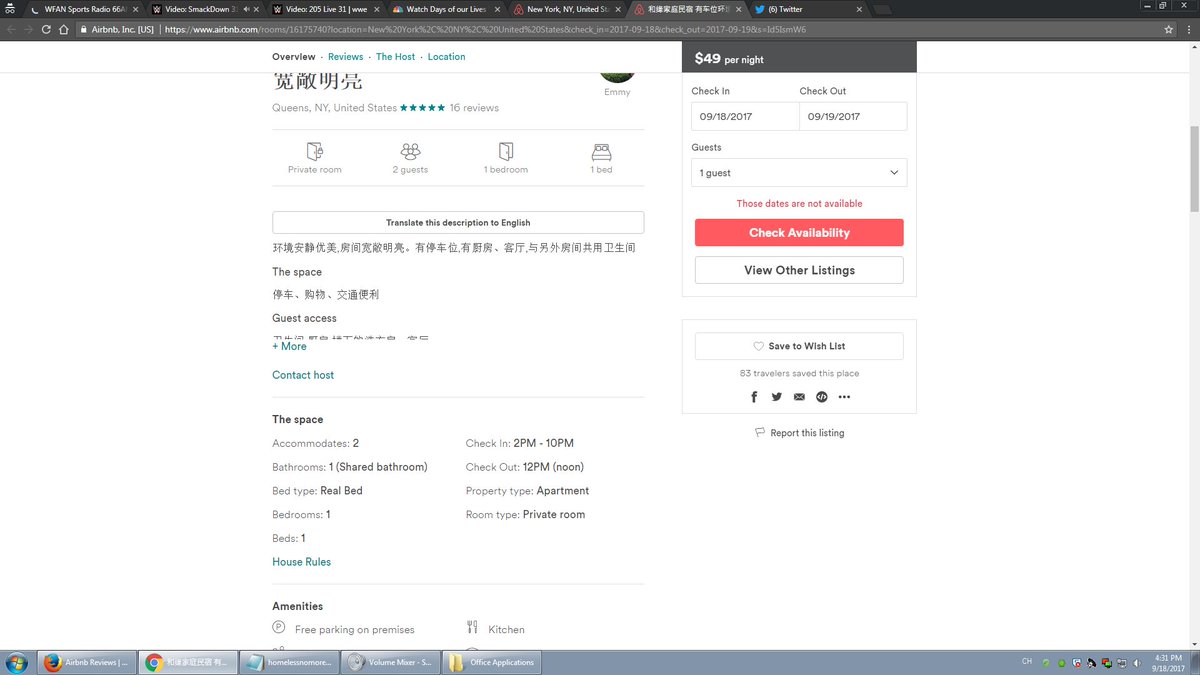Expand the Guests dropdown

[x=799, y=172]
